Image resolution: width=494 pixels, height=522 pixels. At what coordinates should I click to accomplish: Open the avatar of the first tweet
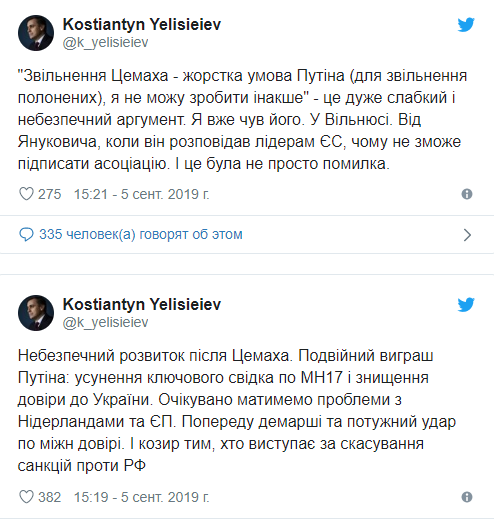click(36, 33)
